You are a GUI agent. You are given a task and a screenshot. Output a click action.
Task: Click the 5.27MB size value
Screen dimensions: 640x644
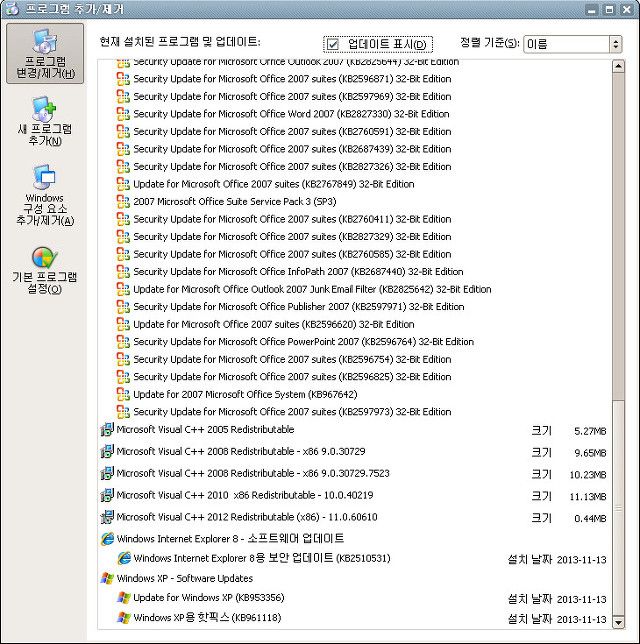click(590, 431)
